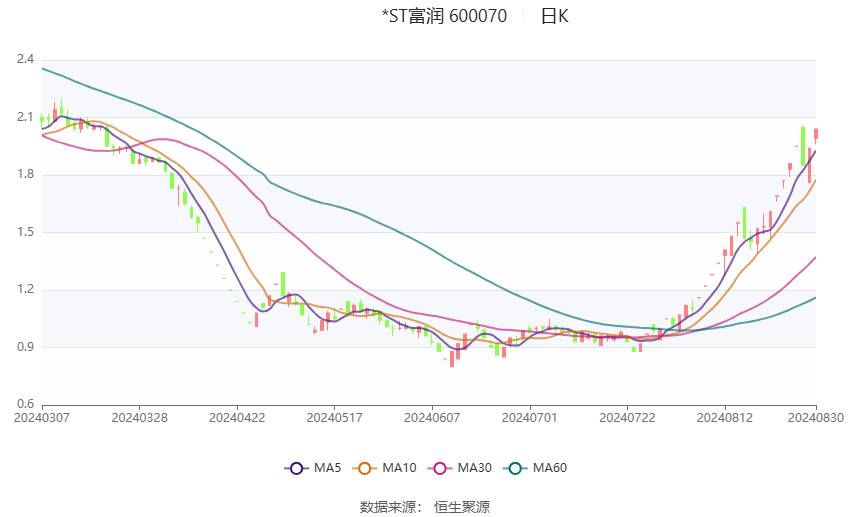850x517 pixels.
Task: Click the 20240422 date label
Action: (237, 418)
